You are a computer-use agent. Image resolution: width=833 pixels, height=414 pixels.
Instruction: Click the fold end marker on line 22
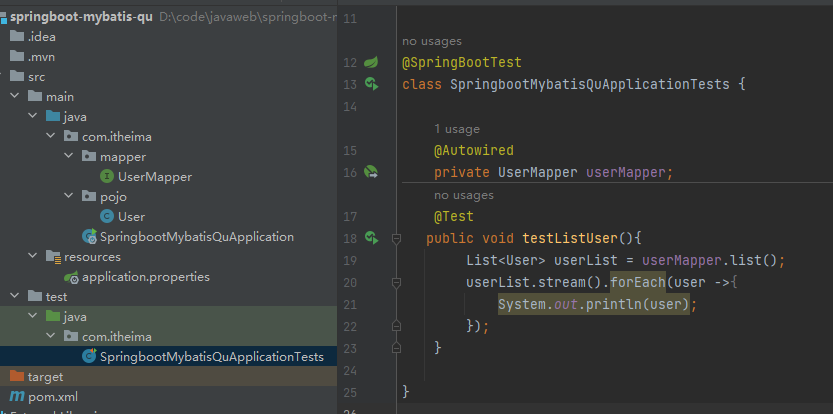pyautogui.click(x=396, y=325)
